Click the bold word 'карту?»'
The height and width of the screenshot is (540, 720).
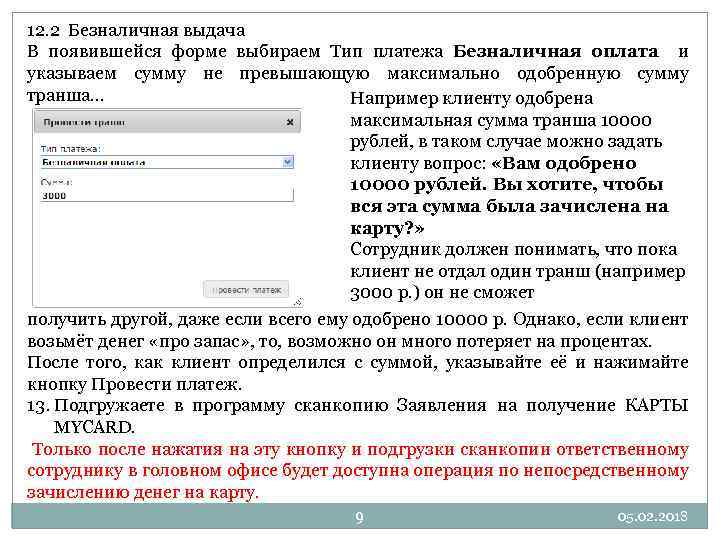(x=387, y=228)
